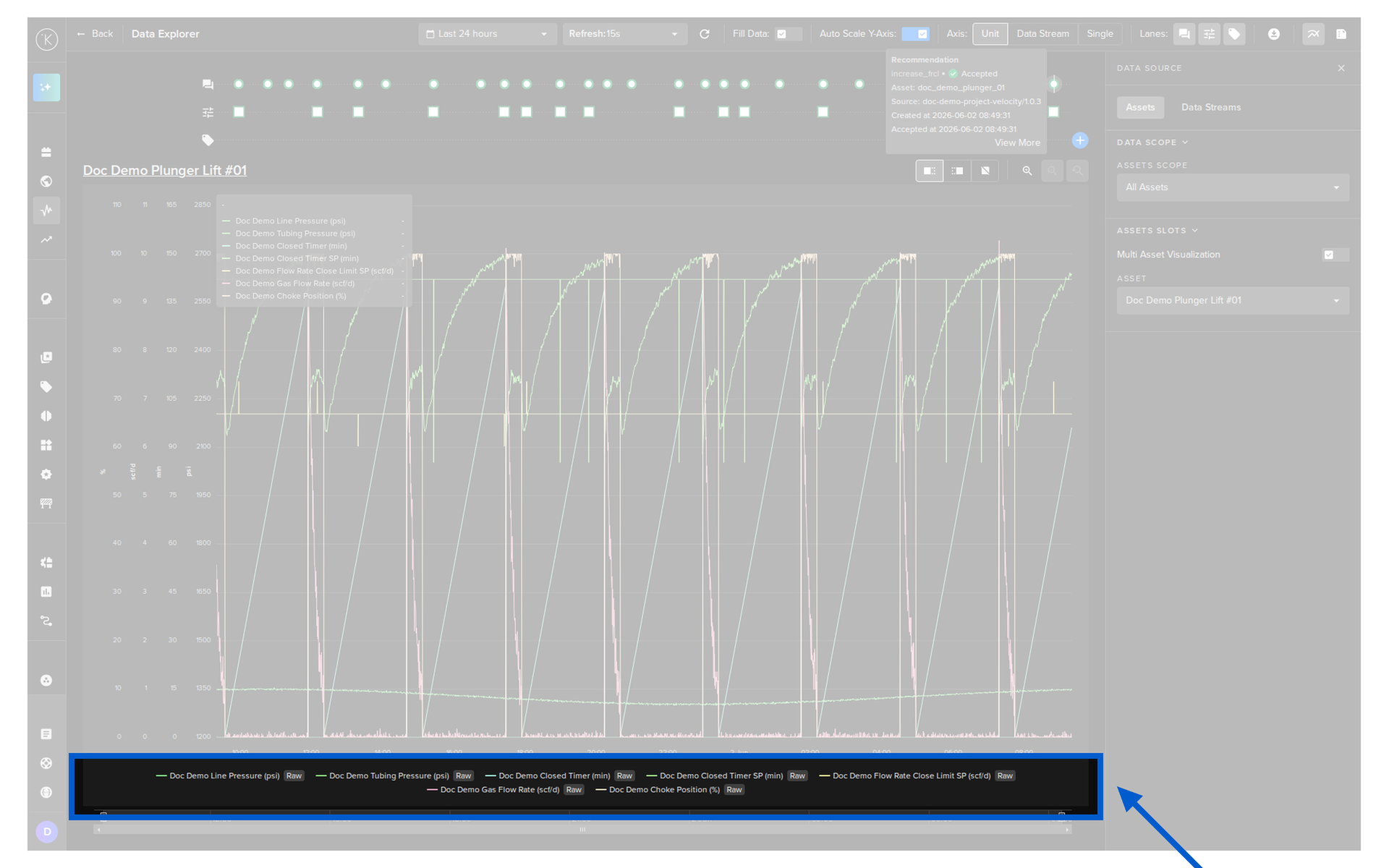This screenshot has height=868, width=1389.
Task: Select the Data Stream axis option
Action: tap(1042, 34)
